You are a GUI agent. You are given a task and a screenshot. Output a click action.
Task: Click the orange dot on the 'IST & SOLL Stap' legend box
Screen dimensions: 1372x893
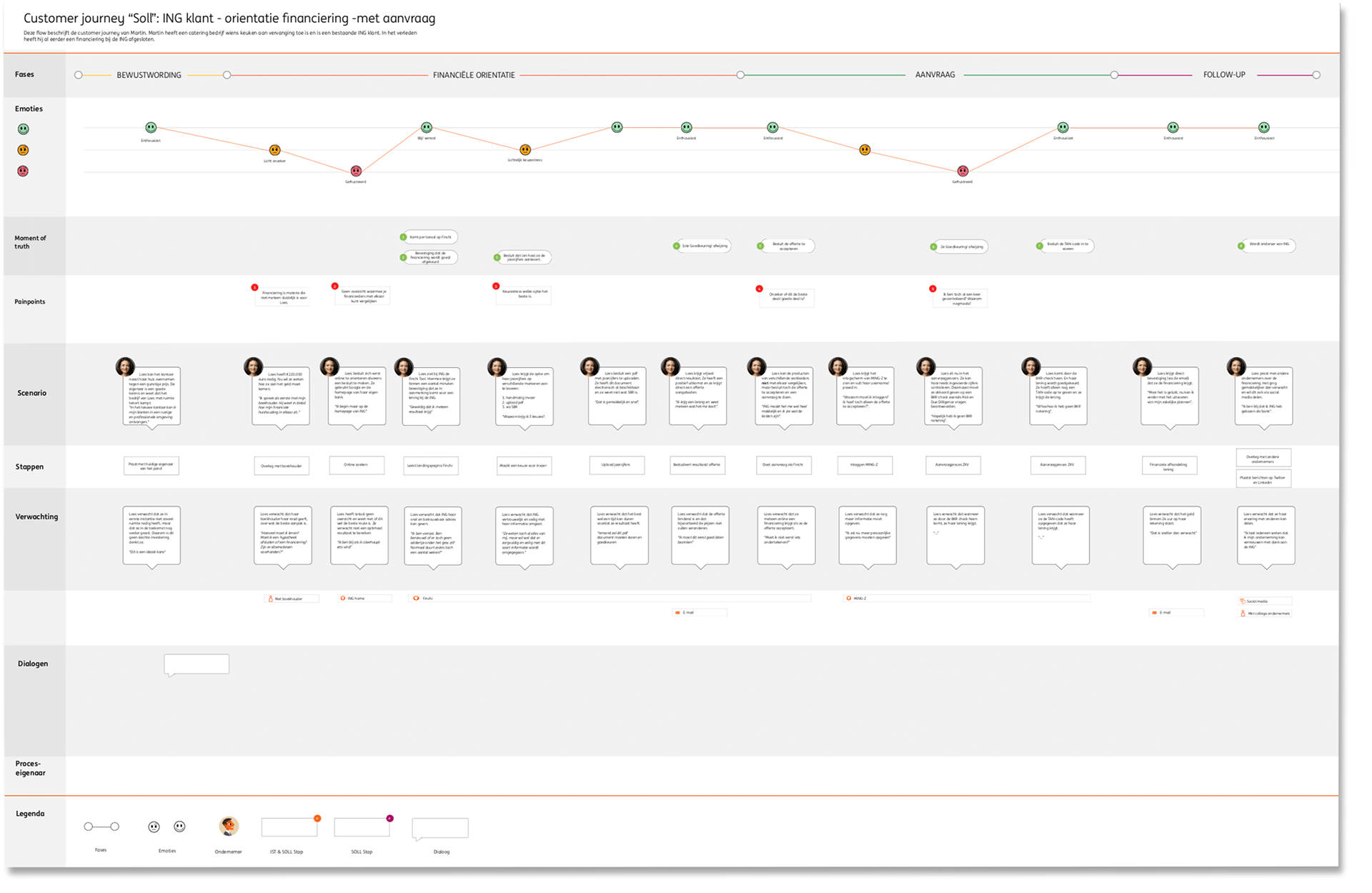click(317, 819)
